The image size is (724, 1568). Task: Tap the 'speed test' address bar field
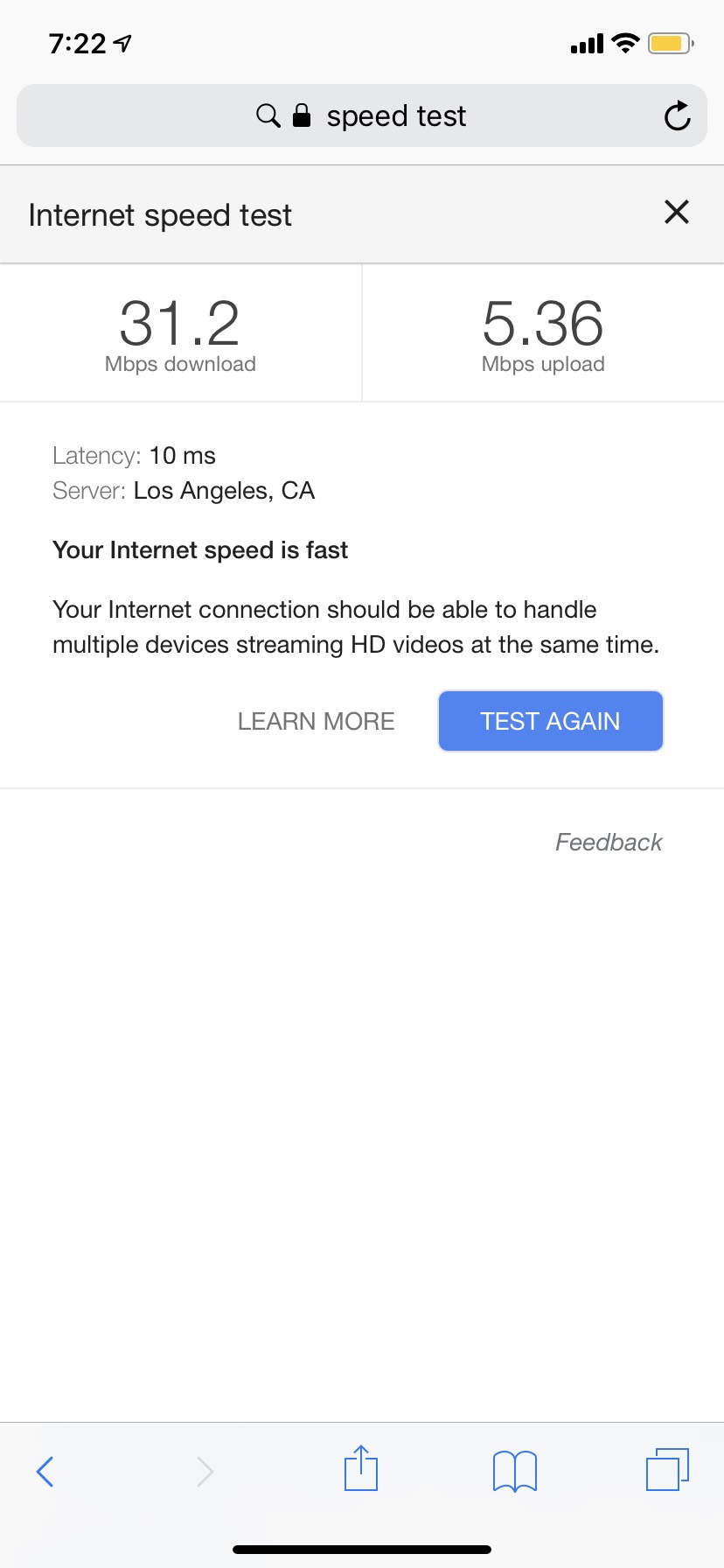pos(396,115)
